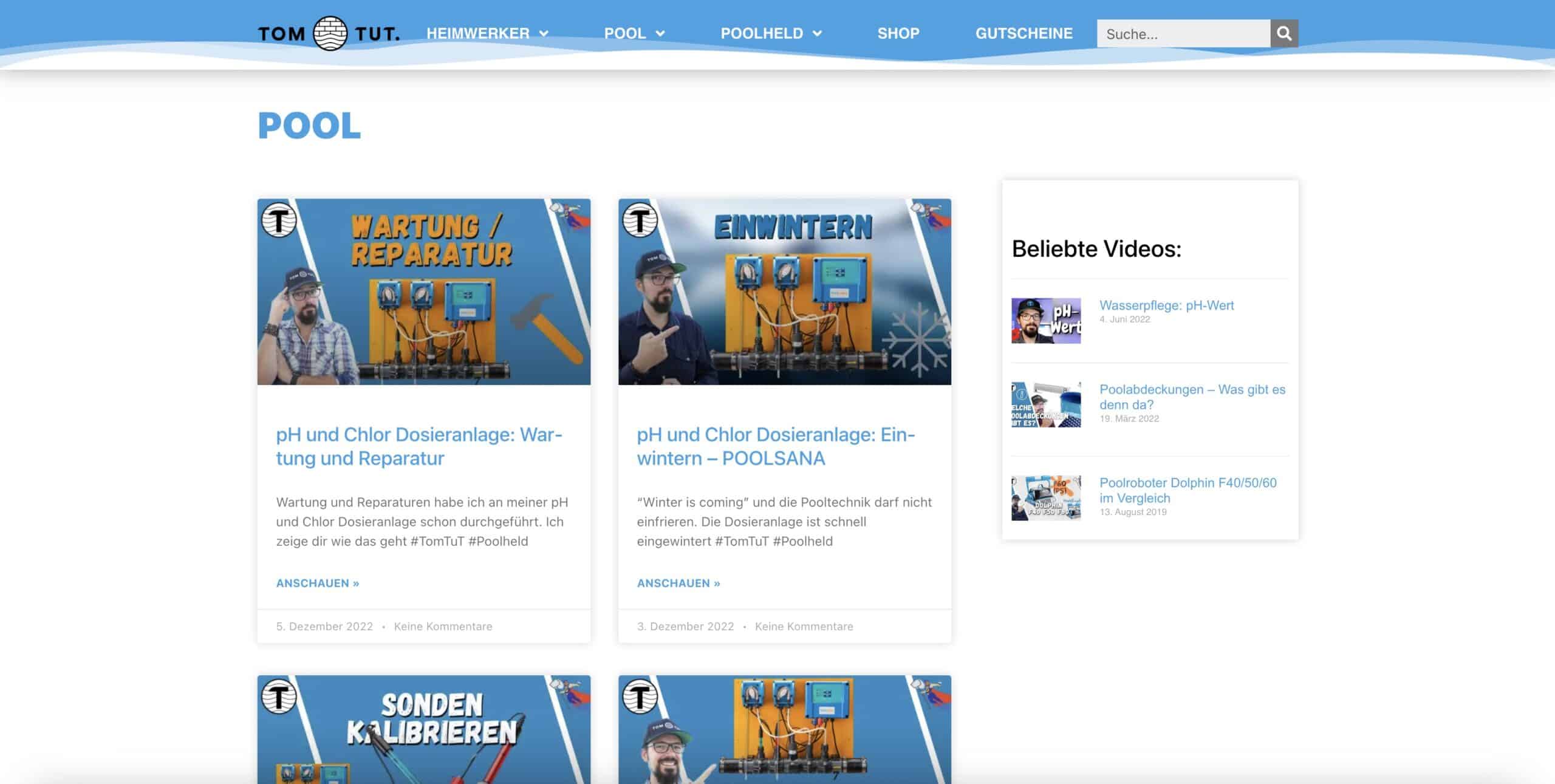The height and width of the screenshot is (784, 1555).
Task: Open the Sonden Kalibrieren video thumbnail
Action: click(x=424, y=729)
